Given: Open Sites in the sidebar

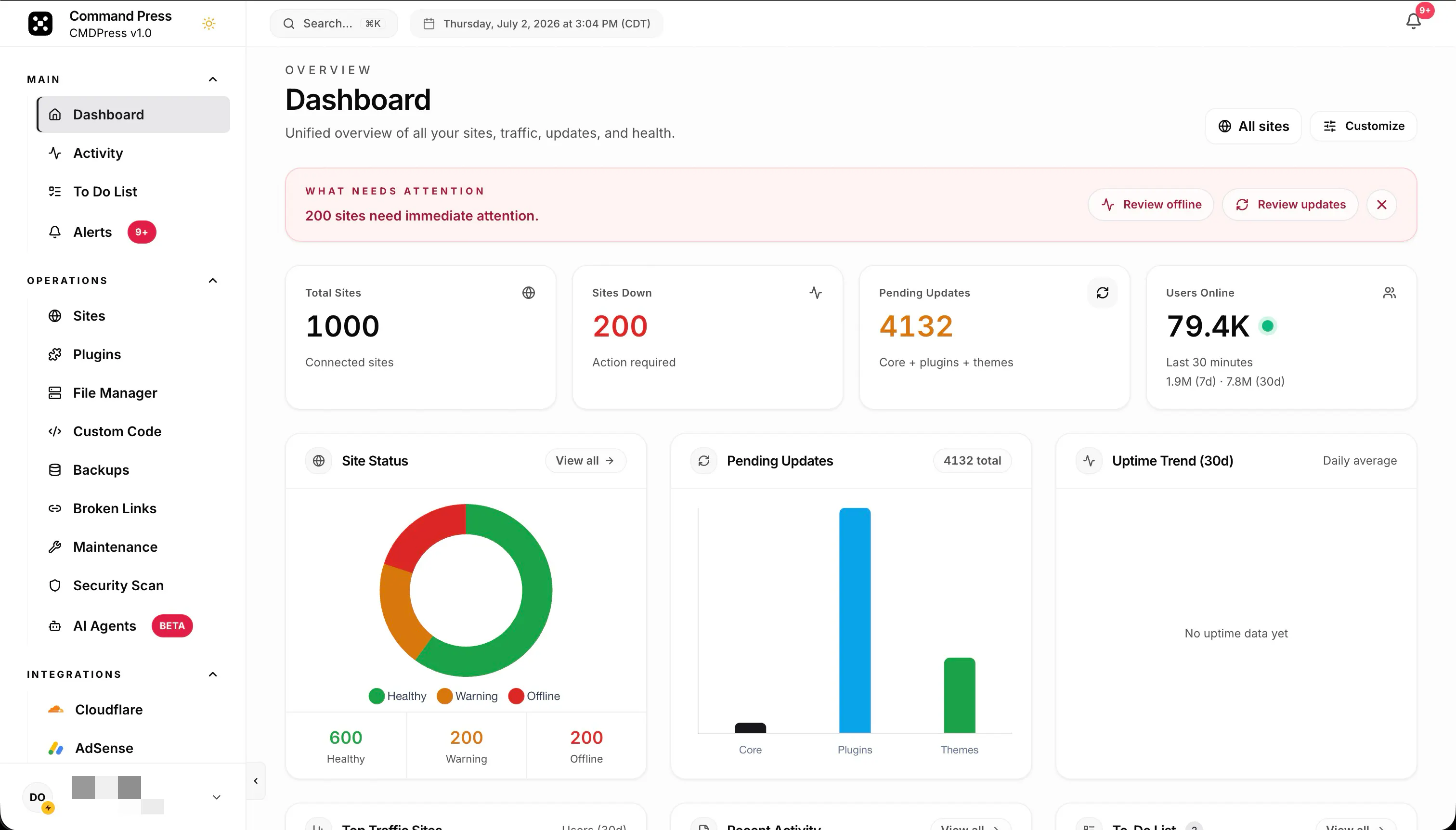Looking at the screenshot, I should (133, 316).
